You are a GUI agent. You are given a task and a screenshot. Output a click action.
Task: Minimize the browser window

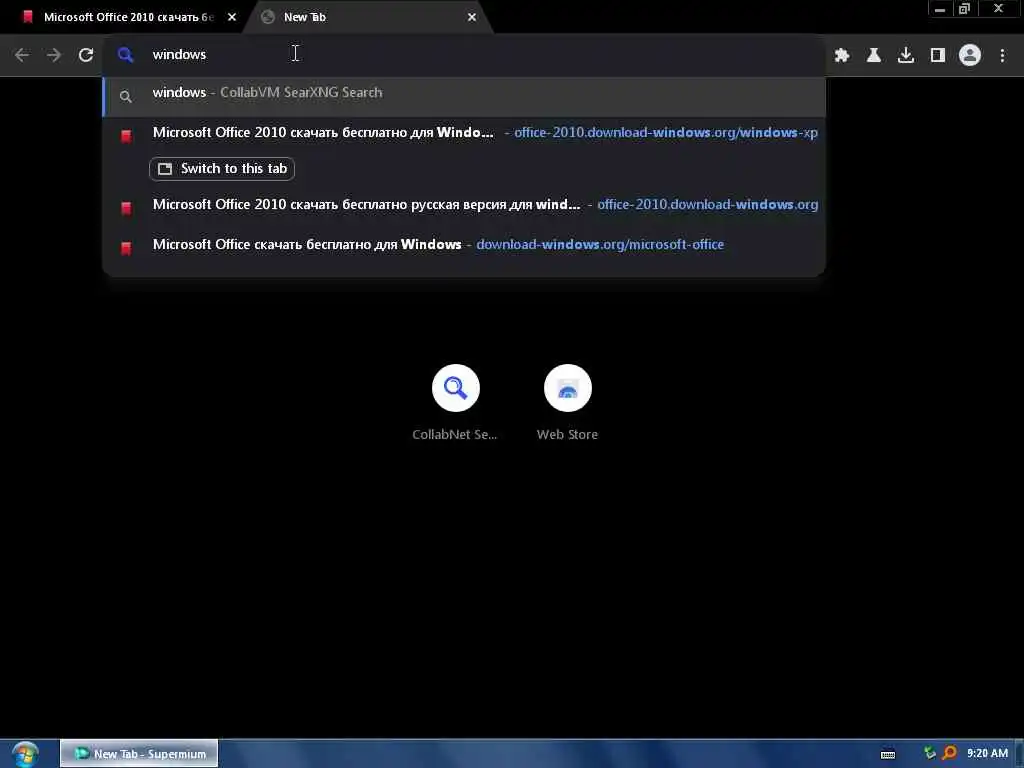[x=940, y=10]
